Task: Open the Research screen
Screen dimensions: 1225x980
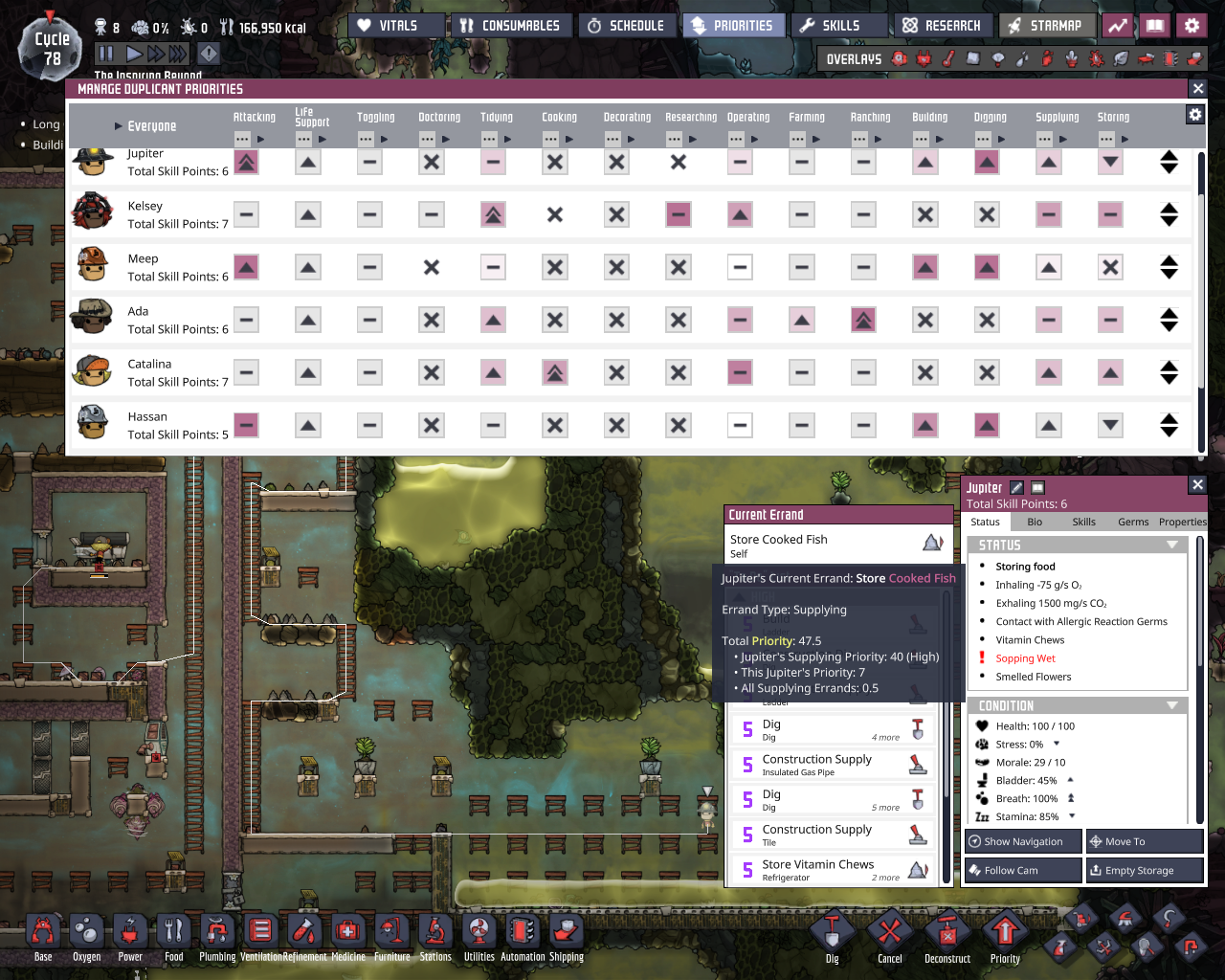Action: point(943,26)
